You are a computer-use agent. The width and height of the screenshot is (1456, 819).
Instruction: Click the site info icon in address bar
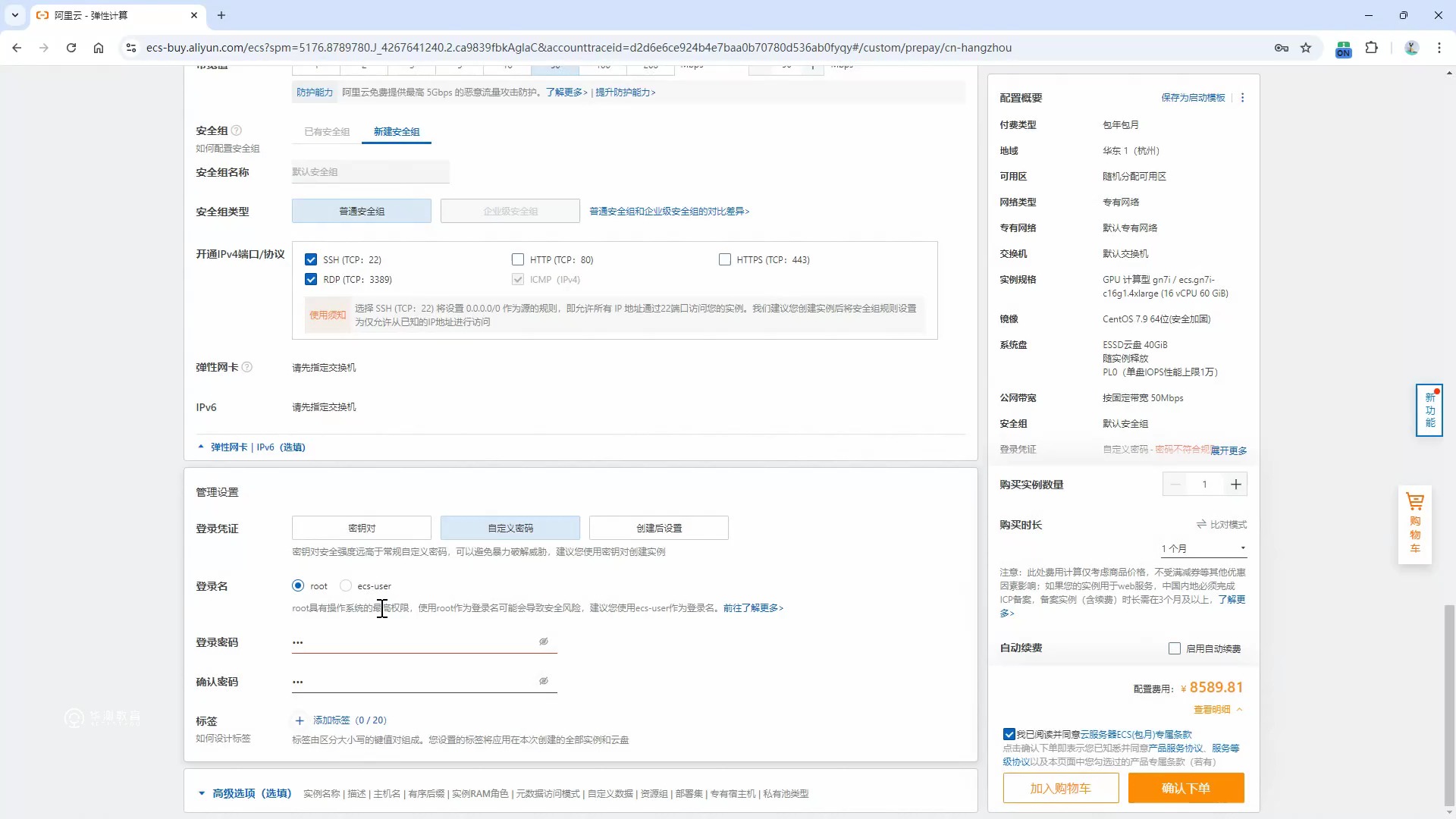[x=131, y=48]
